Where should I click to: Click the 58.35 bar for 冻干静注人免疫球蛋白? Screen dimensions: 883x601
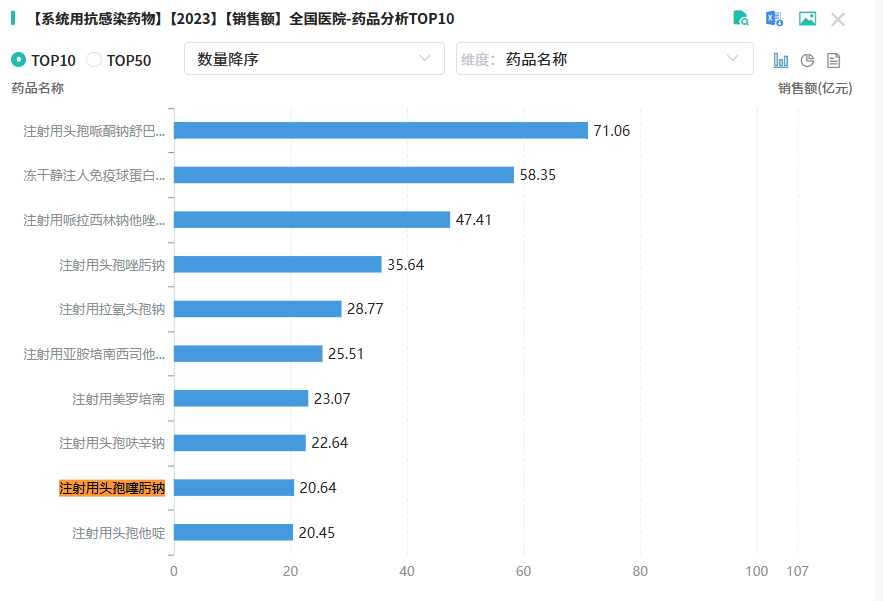344,175
